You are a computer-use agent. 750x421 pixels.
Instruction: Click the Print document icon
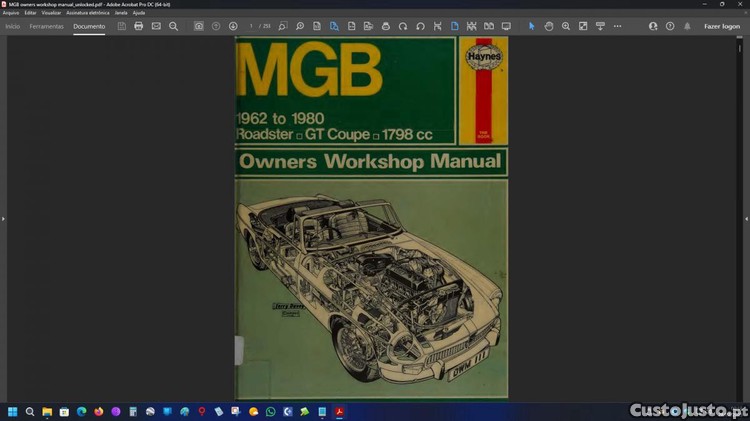coord(139,26)
